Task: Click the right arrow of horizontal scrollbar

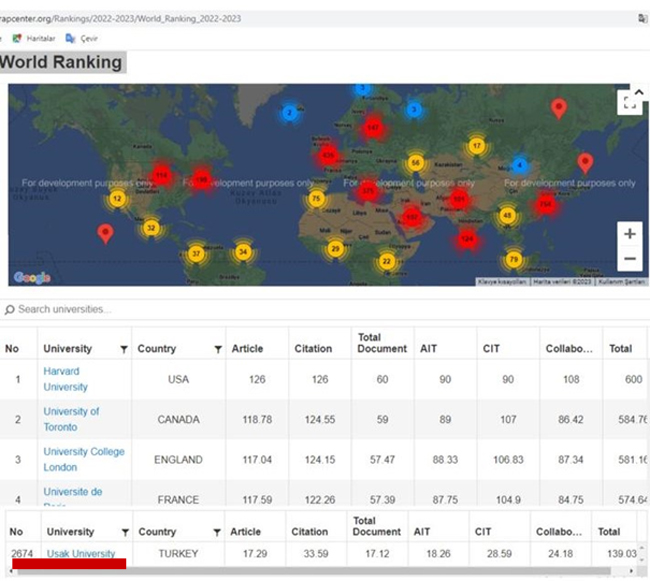Action: (x=631, y=571)
